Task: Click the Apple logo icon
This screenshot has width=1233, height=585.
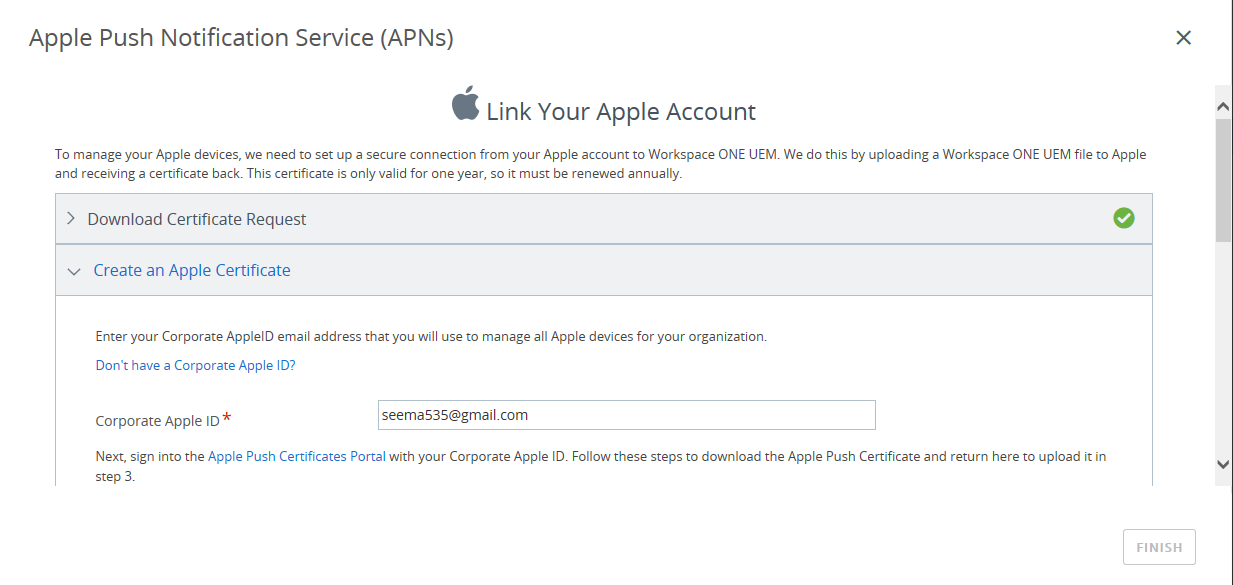Action: coord(465,104)
